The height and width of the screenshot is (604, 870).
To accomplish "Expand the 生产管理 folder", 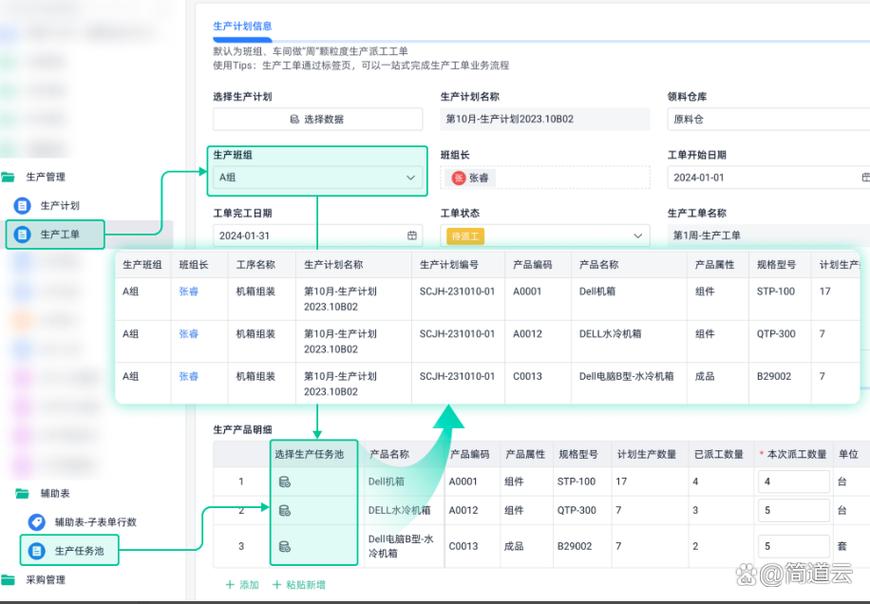I will click(45, 177).
